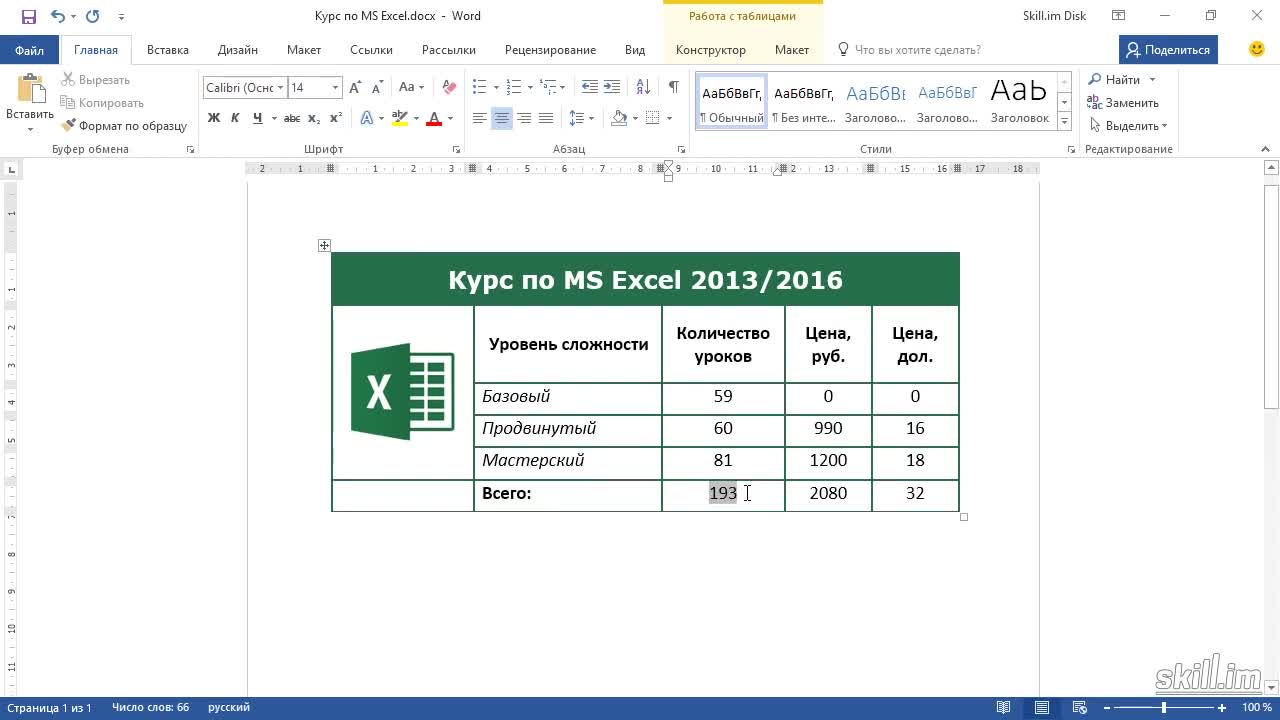The height and width of the screenshot is (720, 1280).
Task: Click the Поделиться share button
Action: [1166, 49]
